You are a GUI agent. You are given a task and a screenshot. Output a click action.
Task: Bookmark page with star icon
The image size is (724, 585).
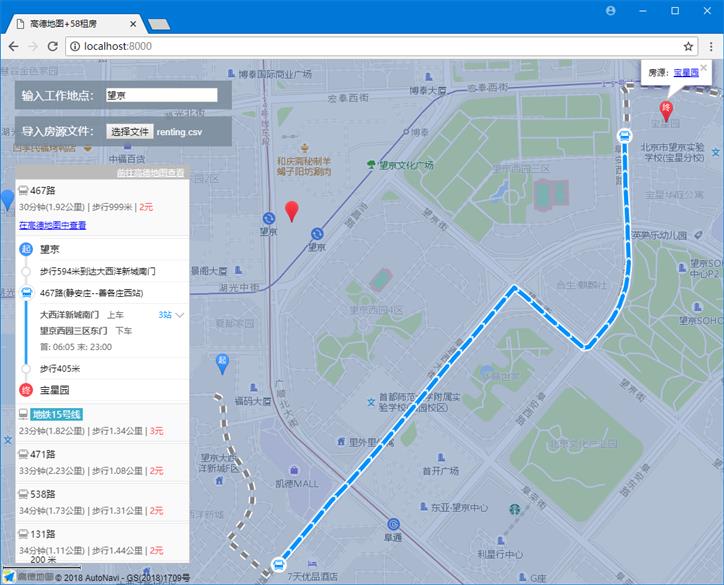pyautogui.click(x=688, y=46)
